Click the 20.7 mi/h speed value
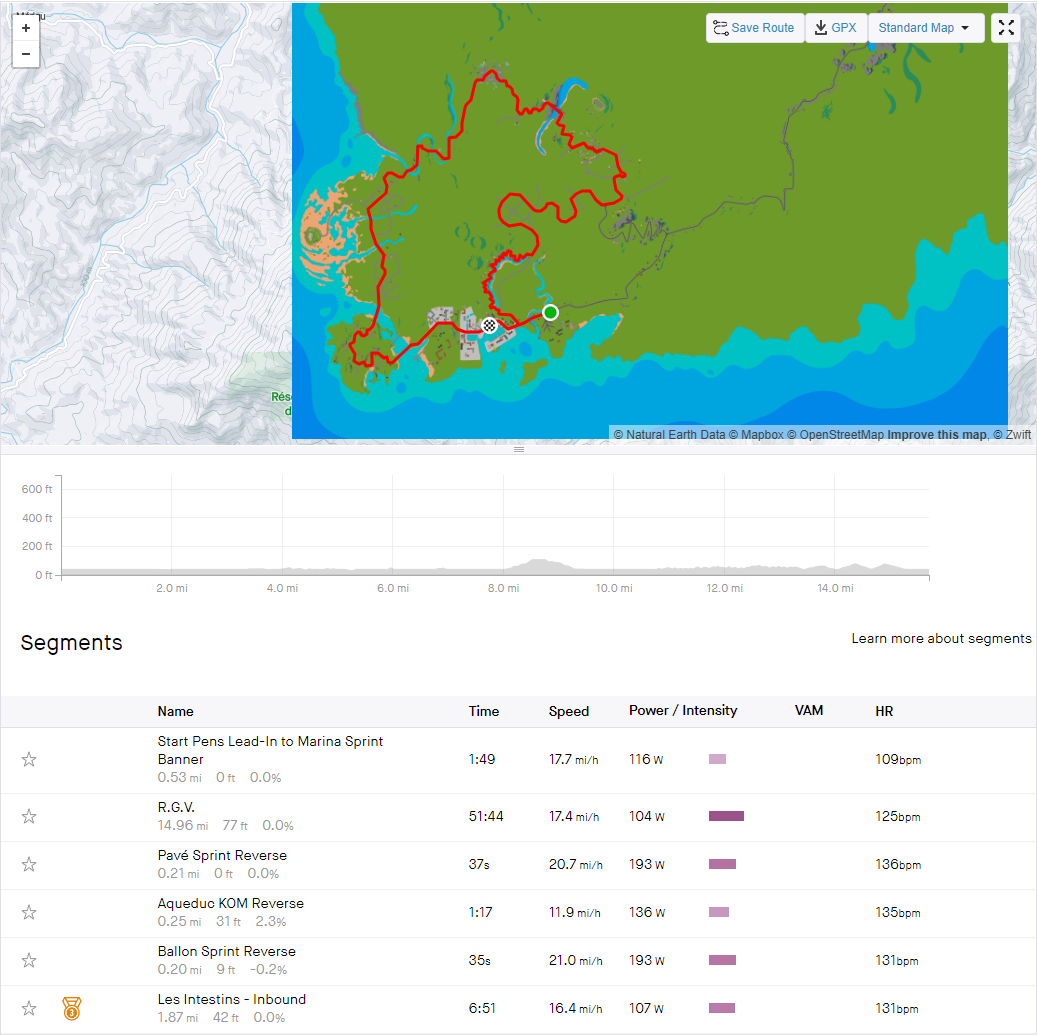The height and width of the screenshot is (1035, 1037). (575, 864)
